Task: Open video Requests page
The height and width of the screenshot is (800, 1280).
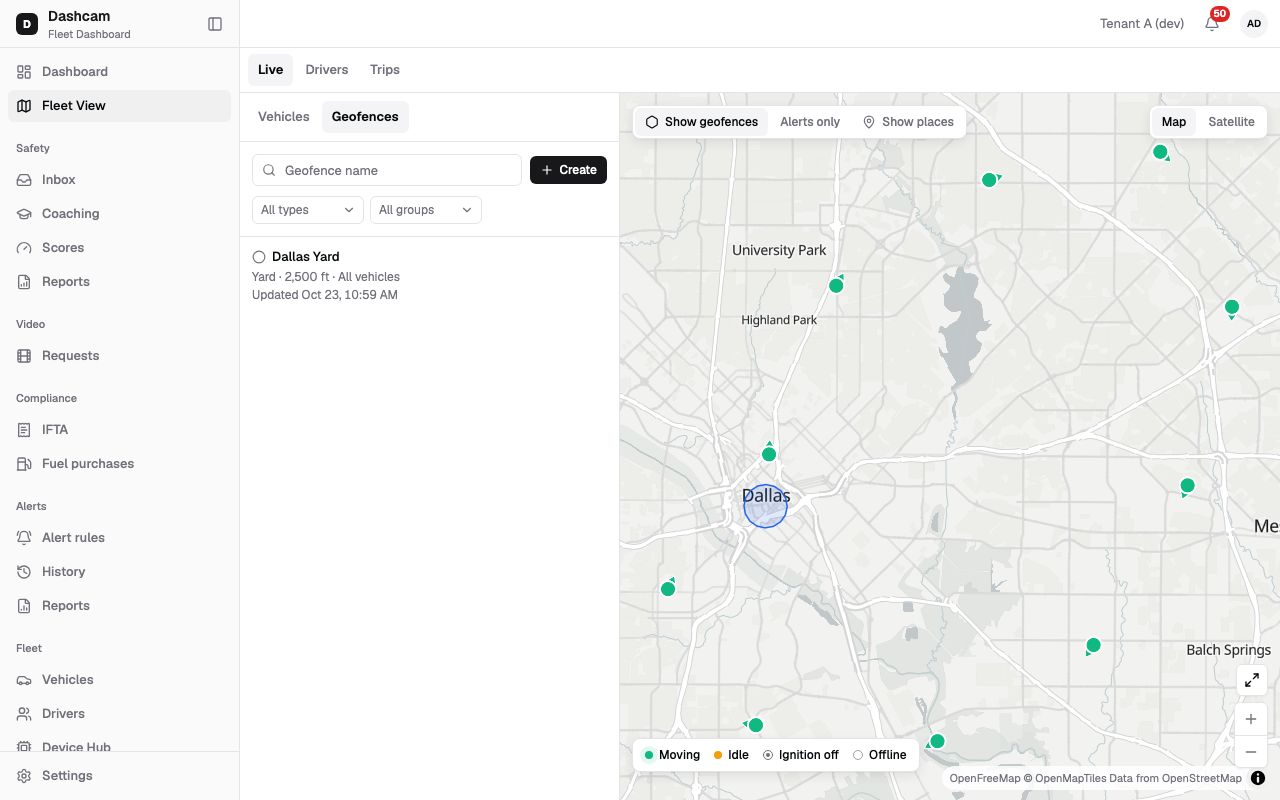Action: click(x=119, y=356)
